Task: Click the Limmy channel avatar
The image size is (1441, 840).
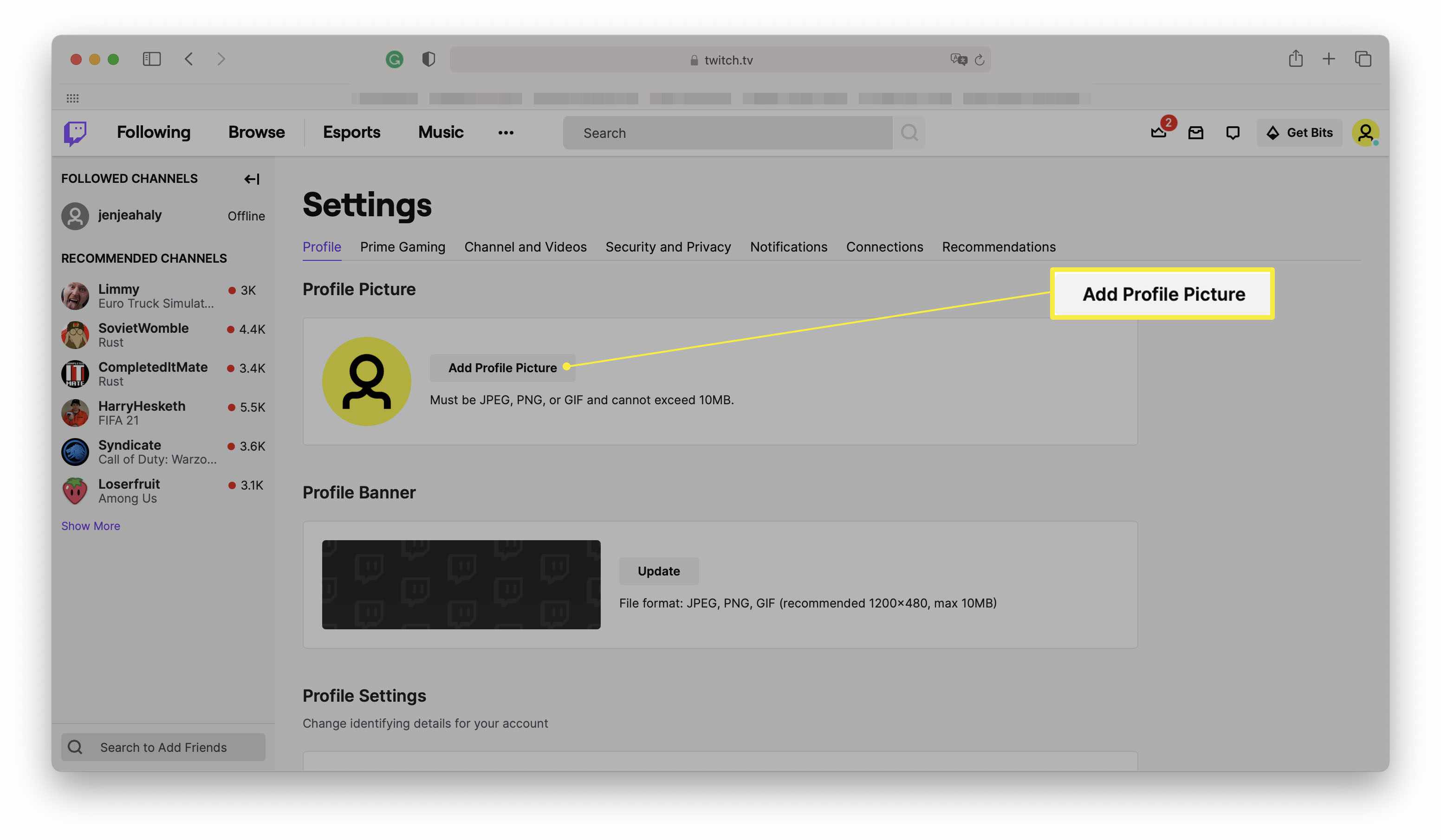Action: pyautogui.click(x=75, y=296)
